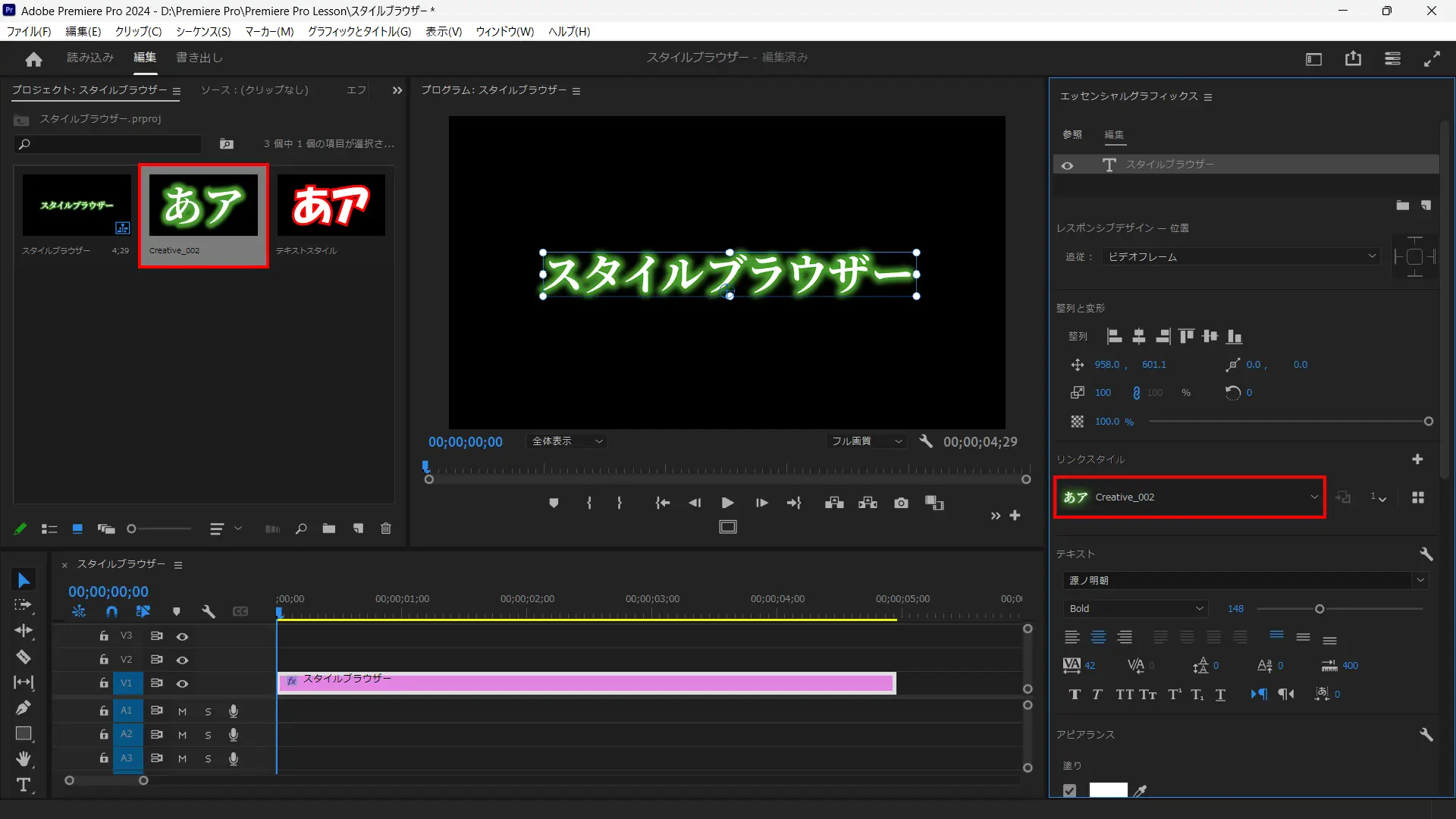Viewport: 1456px width, 819px height.
Task: Open Essential Graphics panel menu
Action: [1208, 97]
